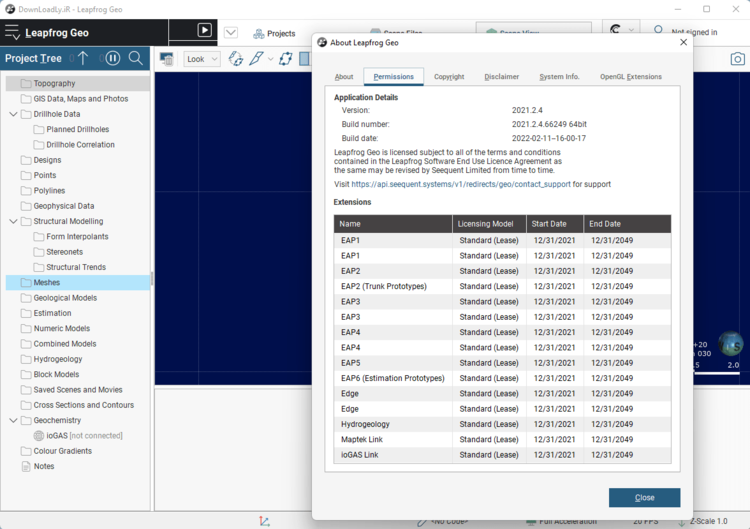Click the search icon in Project Tree
This screenshot has width=750, height=529.
coord(136,58)
